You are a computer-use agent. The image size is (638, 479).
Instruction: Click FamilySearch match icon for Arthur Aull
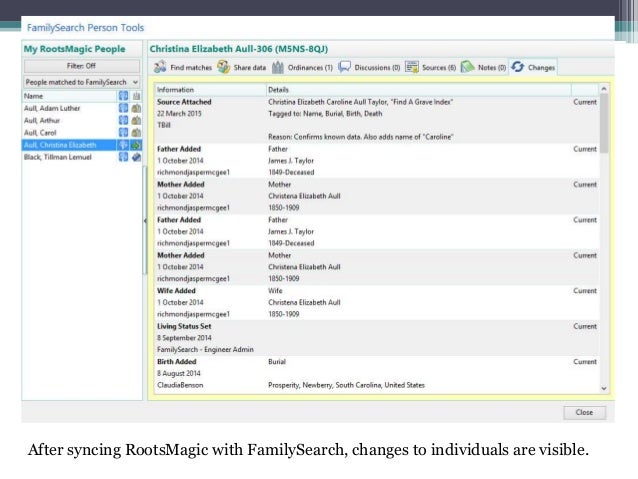click(122, 119)
